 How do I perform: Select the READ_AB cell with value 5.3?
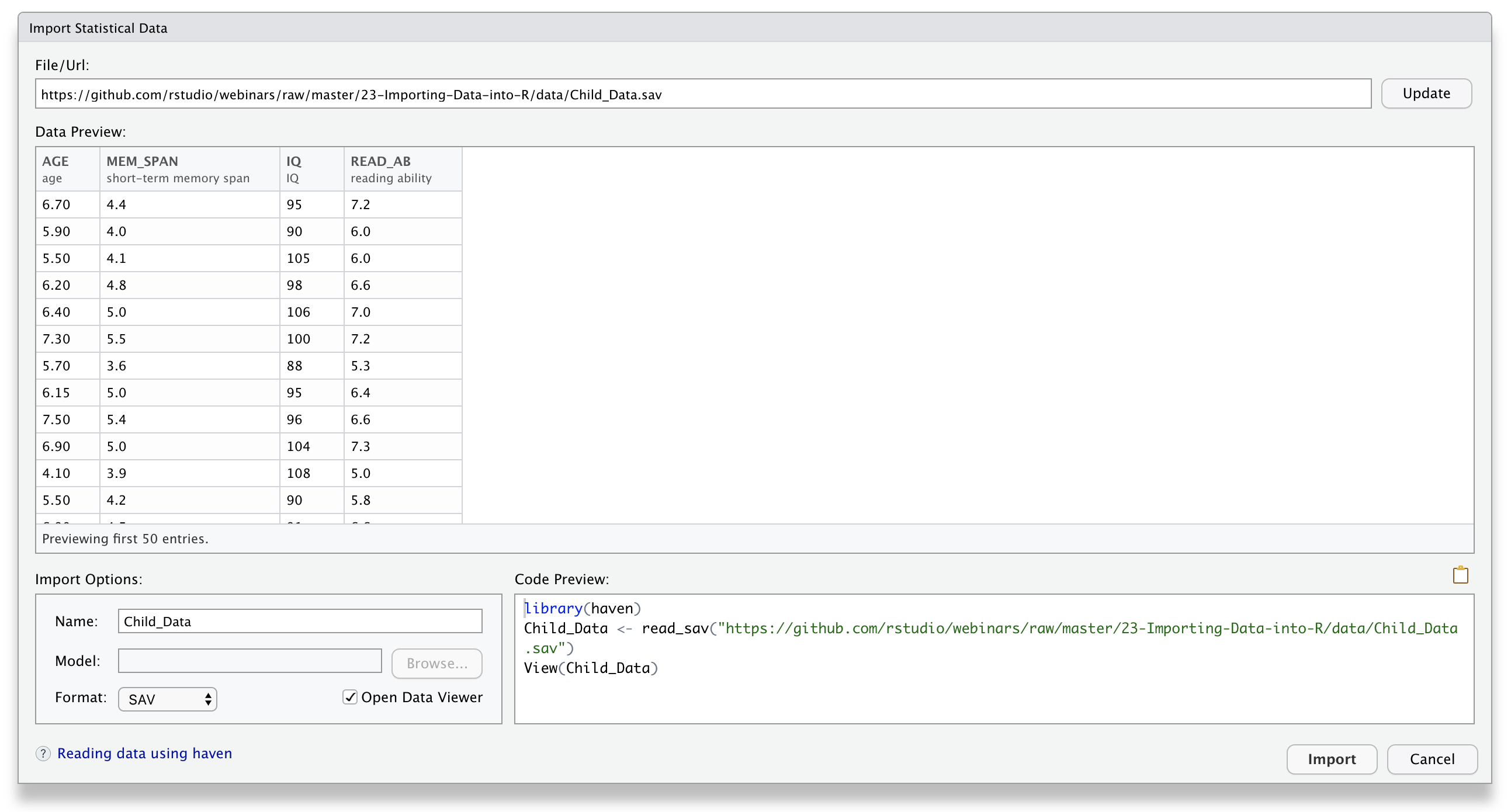(403, 366)
